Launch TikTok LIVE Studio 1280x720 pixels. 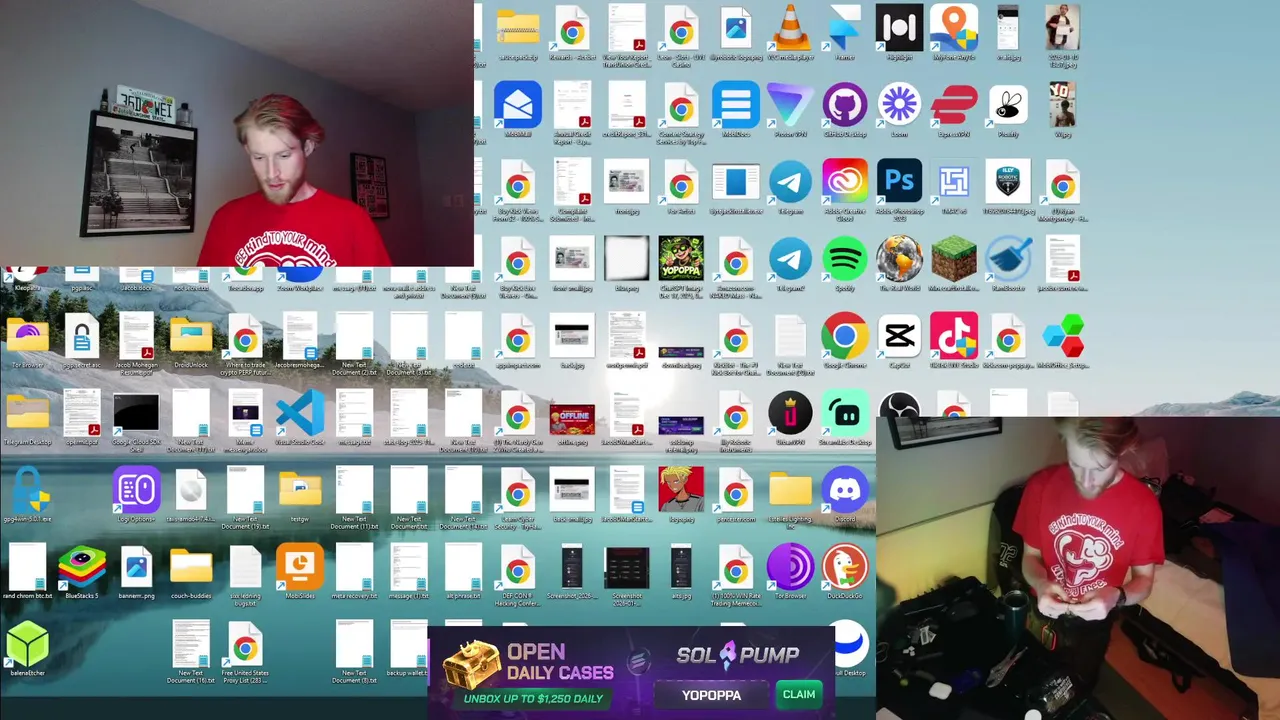953,336
